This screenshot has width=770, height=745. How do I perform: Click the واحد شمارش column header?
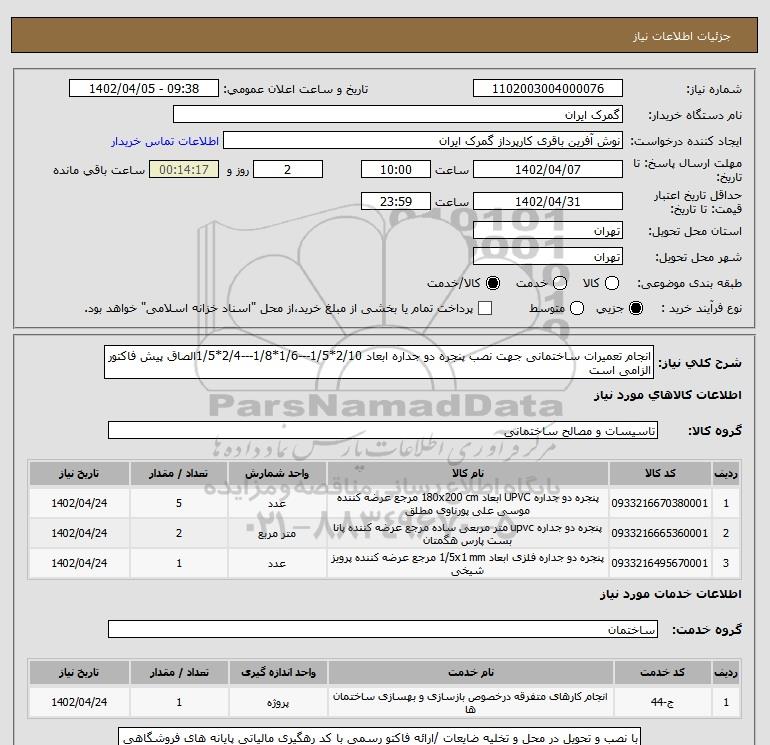[x=277, y=473]
